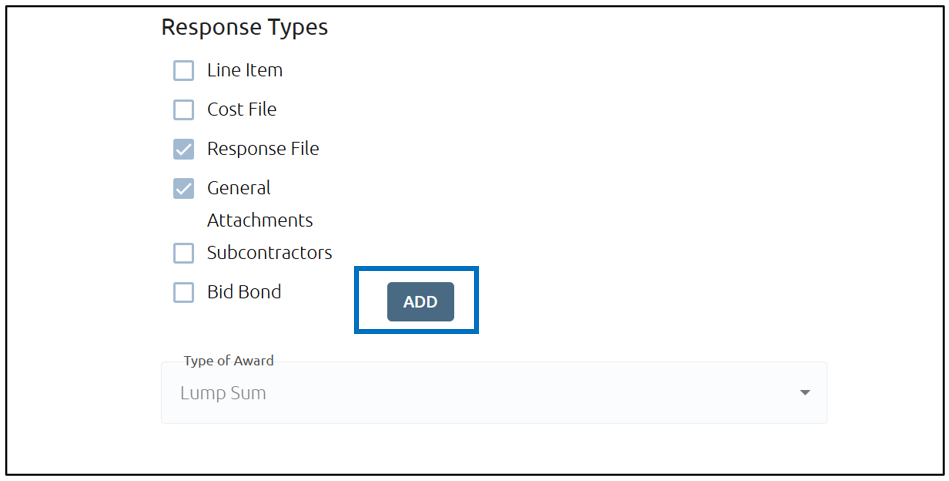Click the Cost File label text
The height and width of the screenshot is (481, 949).
click(241, 110)
